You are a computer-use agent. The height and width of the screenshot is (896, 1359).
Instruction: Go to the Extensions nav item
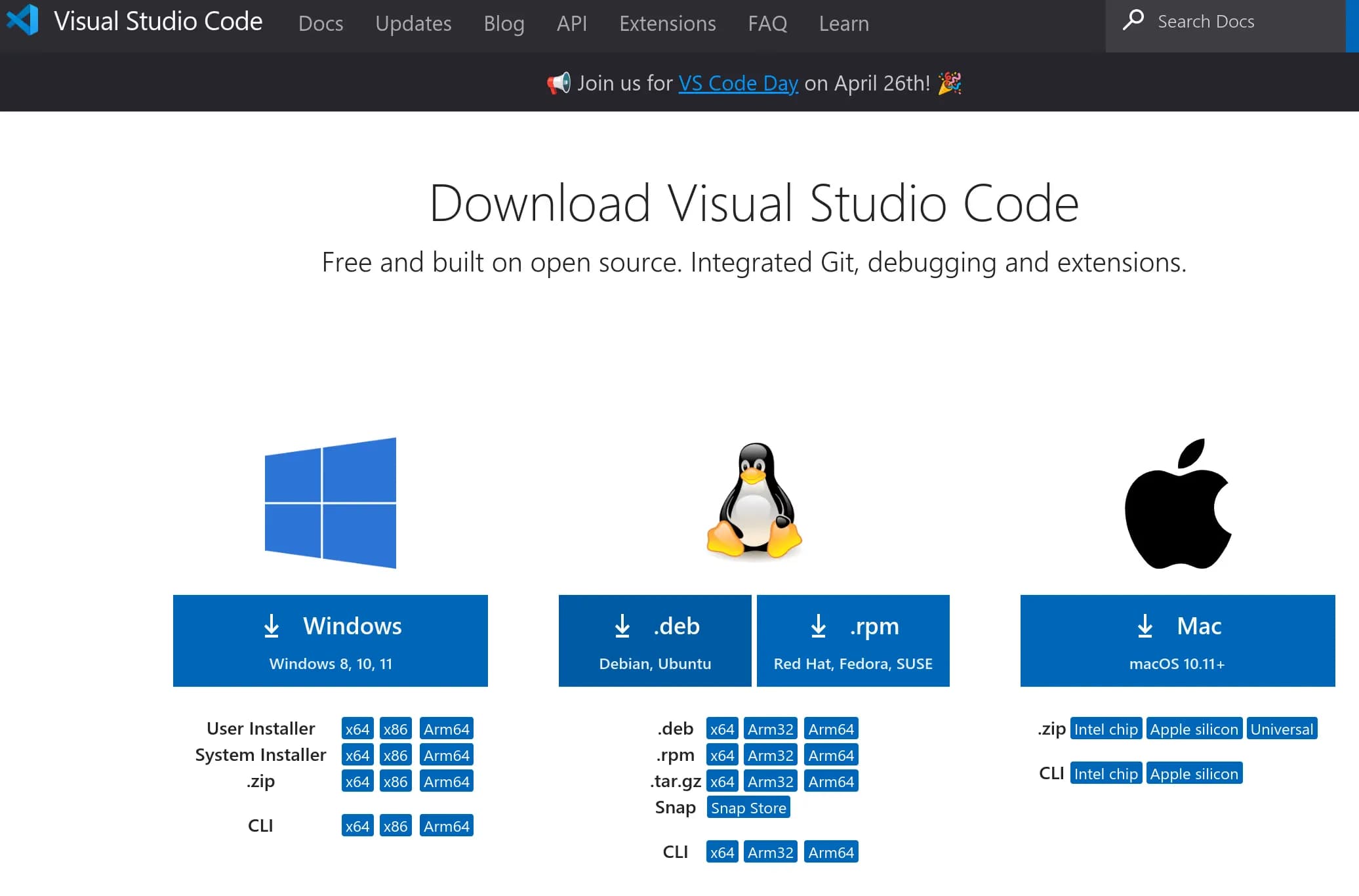(667, 24)
